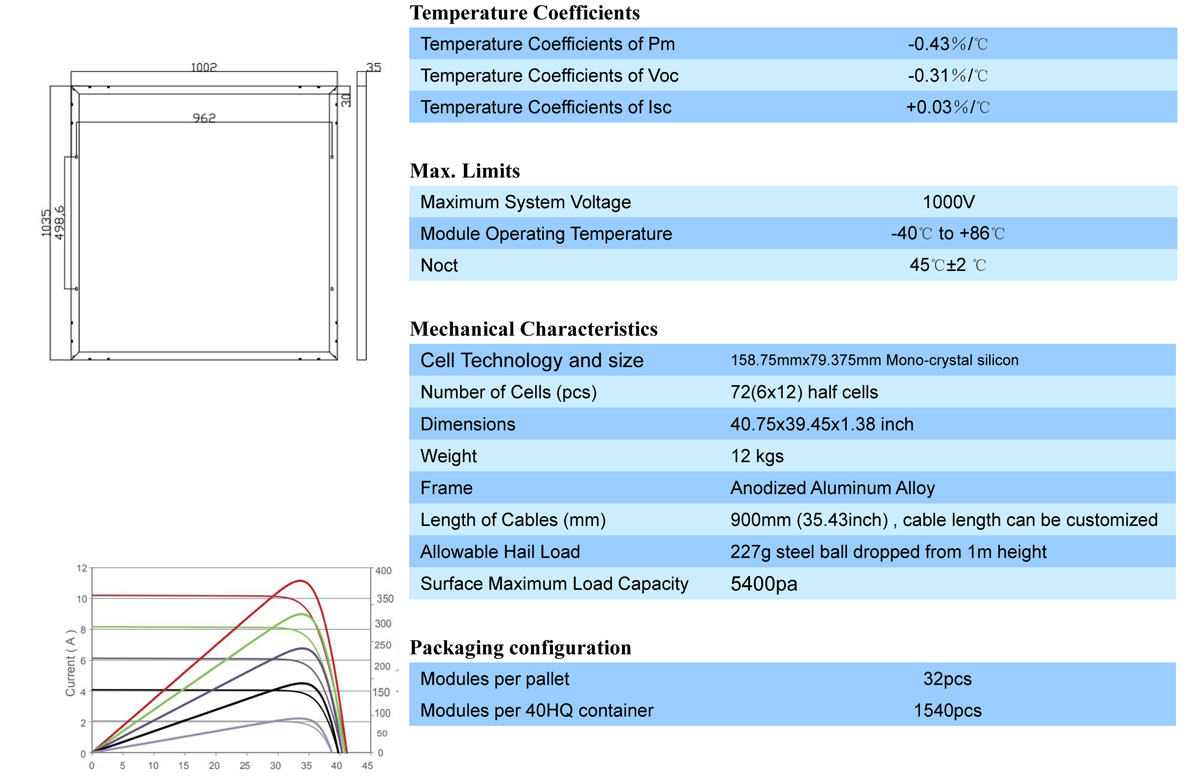This screenshot has width=1200, height=784.
Task: Select the 'Dimensions' row label
Action: click(468, 424)
